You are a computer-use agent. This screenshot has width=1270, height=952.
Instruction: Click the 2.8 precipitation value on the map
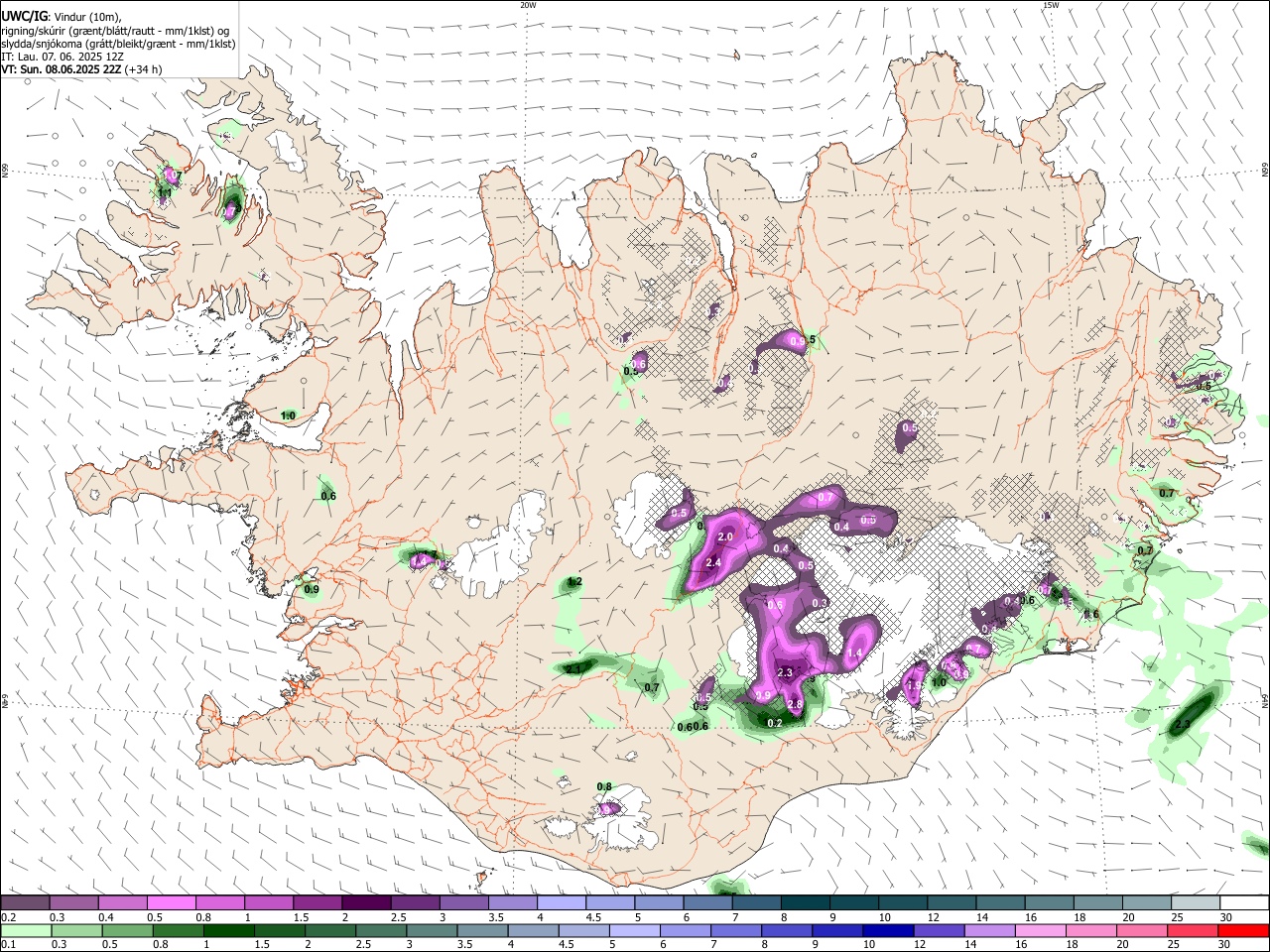794,704
